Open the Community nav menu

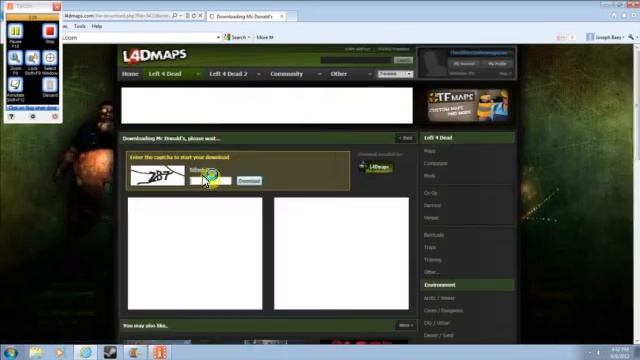(287, 74)
